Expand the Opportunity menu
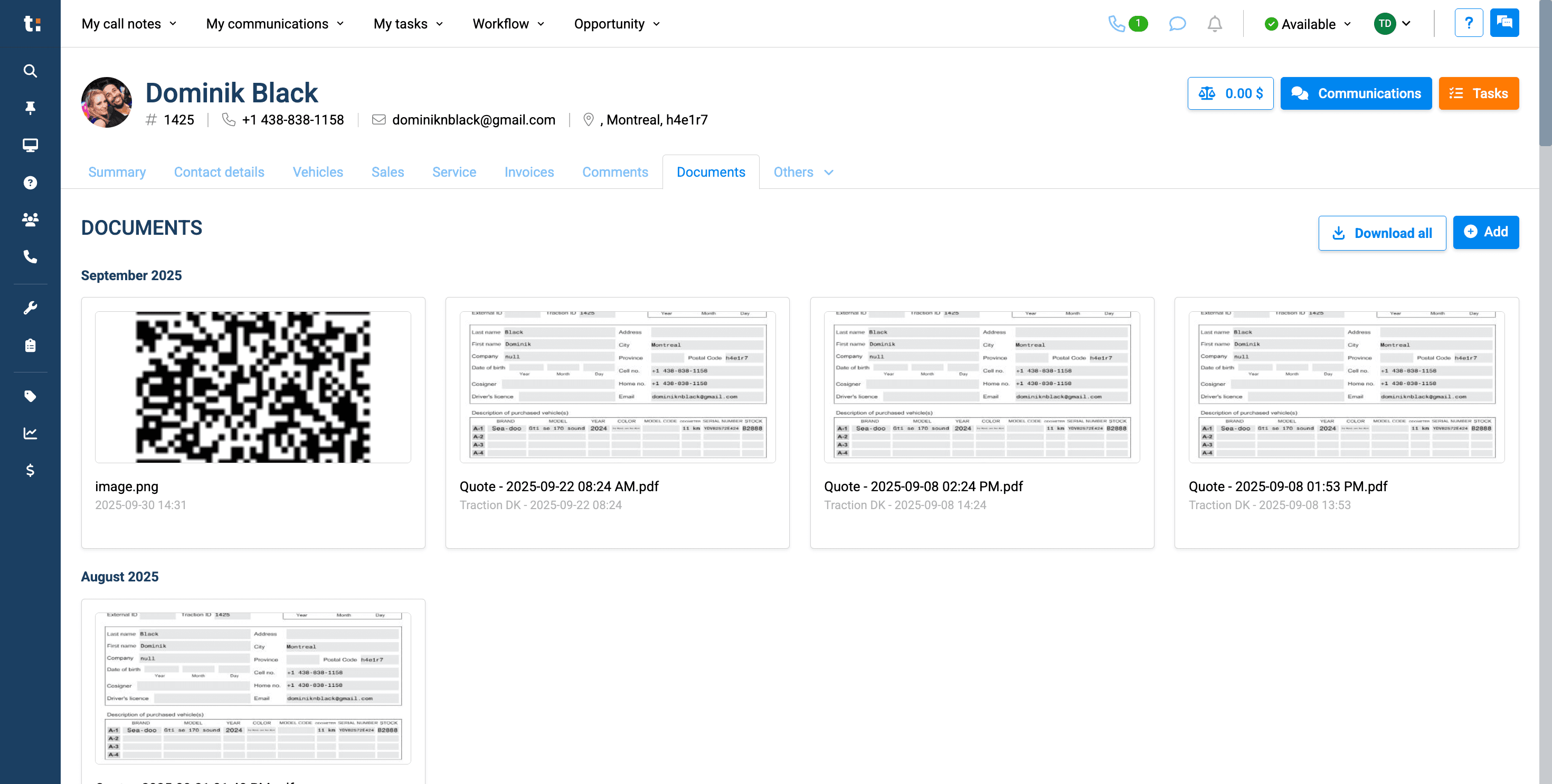This screenshot has height=784, width=1552. coord(617,24)
